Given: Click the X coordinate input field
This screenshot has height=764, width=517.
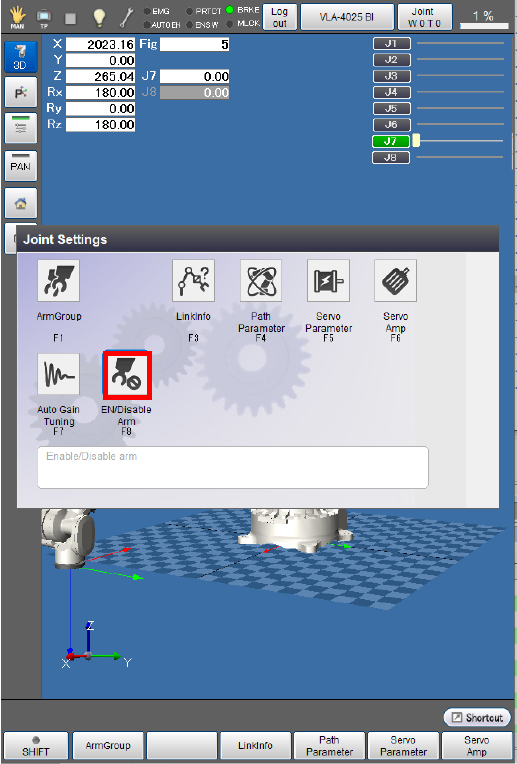Looking at the screenshot, I should (x=100, y=44).
